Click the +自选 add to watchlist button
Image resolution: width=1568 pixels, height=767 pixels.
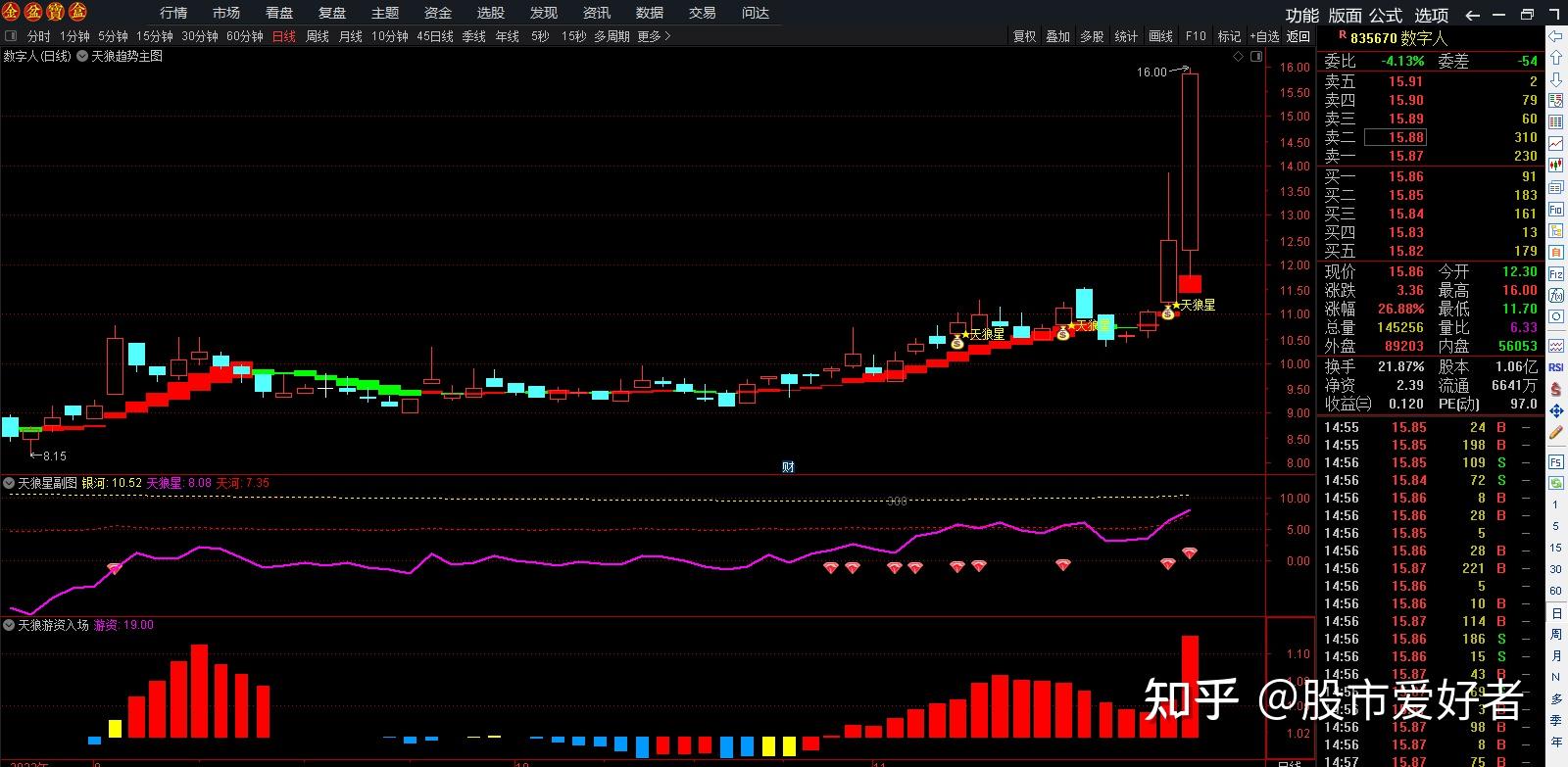(x=1264, y=36)
